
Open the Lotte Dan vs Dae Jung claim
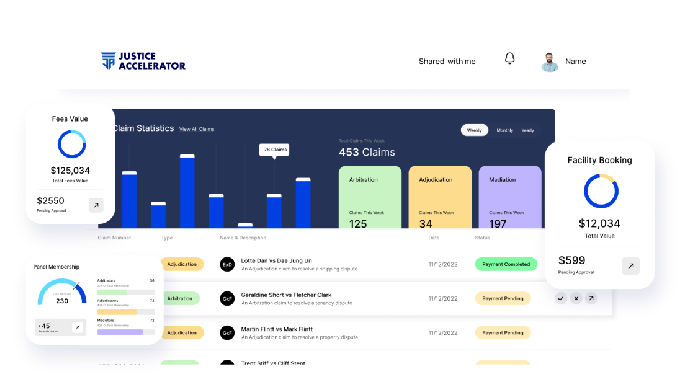tap(276, 261)
